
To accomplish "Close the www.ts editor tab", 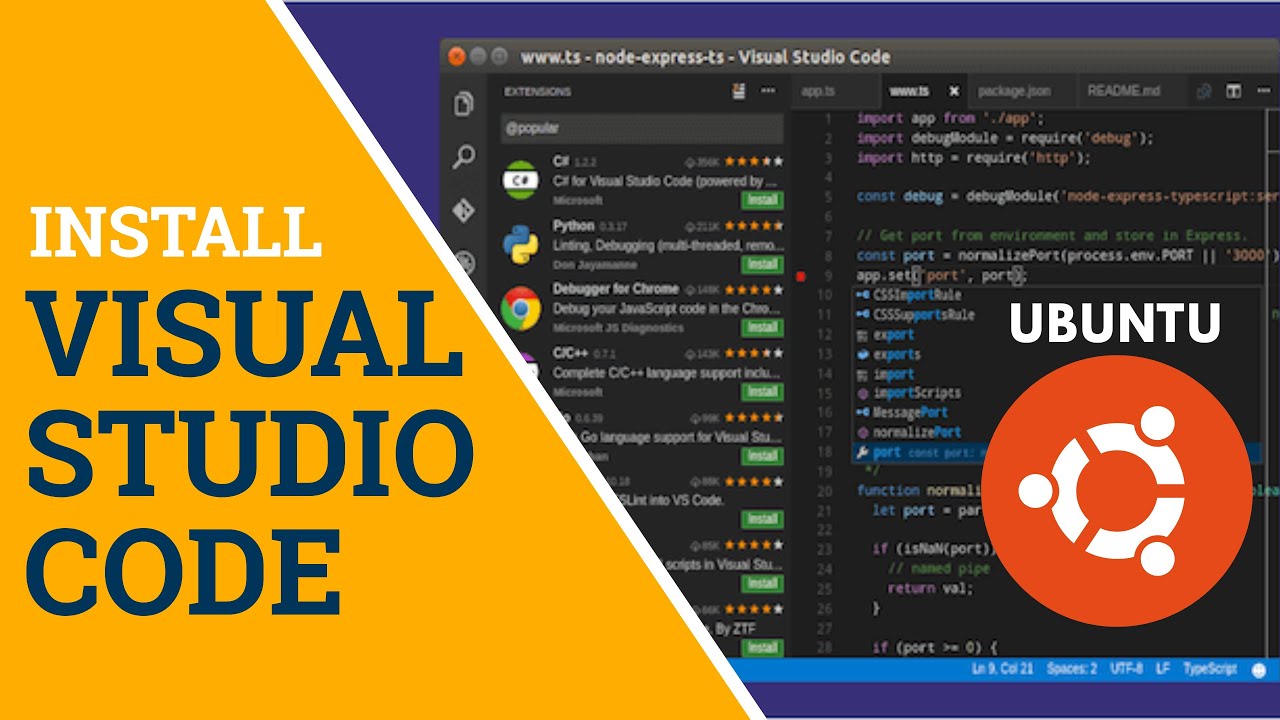I will 954,91.
